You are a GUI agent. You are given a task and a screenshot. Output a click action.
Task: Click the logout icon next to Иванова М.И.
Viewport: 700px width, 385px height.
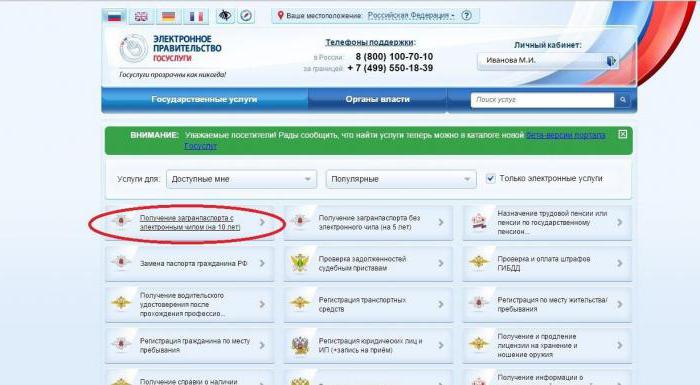[611, 60]
